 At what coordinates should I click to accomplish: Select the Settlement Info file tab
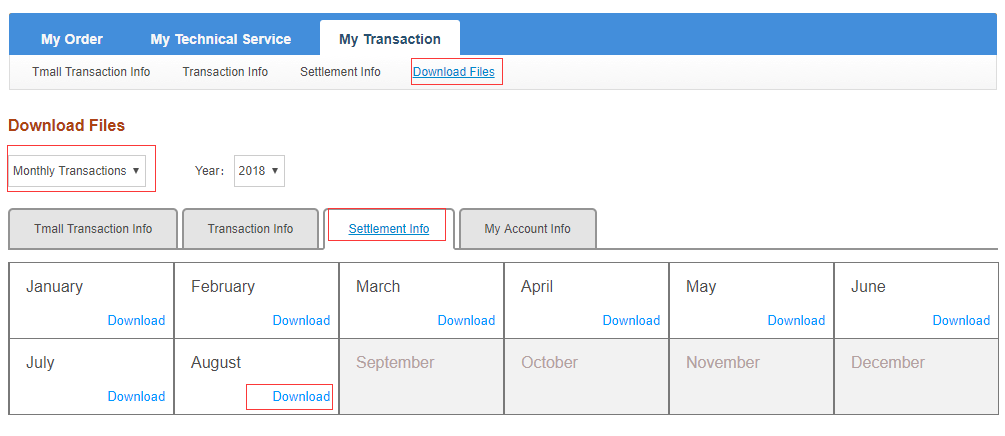pos(389,229)
